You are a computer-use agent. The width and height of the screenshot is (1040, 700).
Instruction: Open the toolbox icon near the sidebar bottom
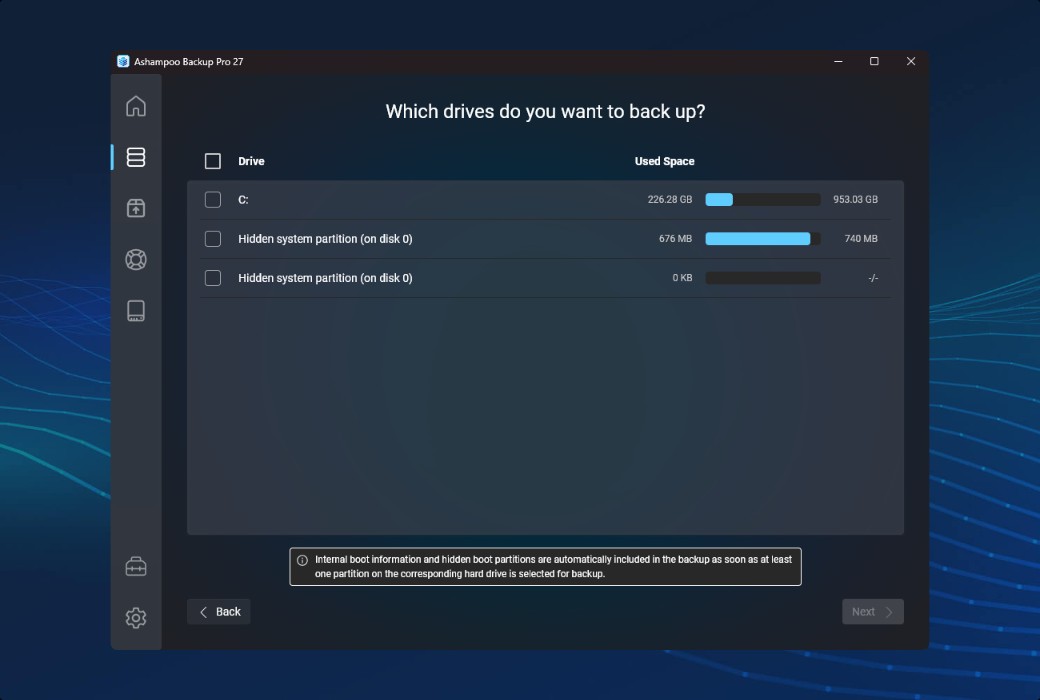pyautogui.click(x=136, y=564)
